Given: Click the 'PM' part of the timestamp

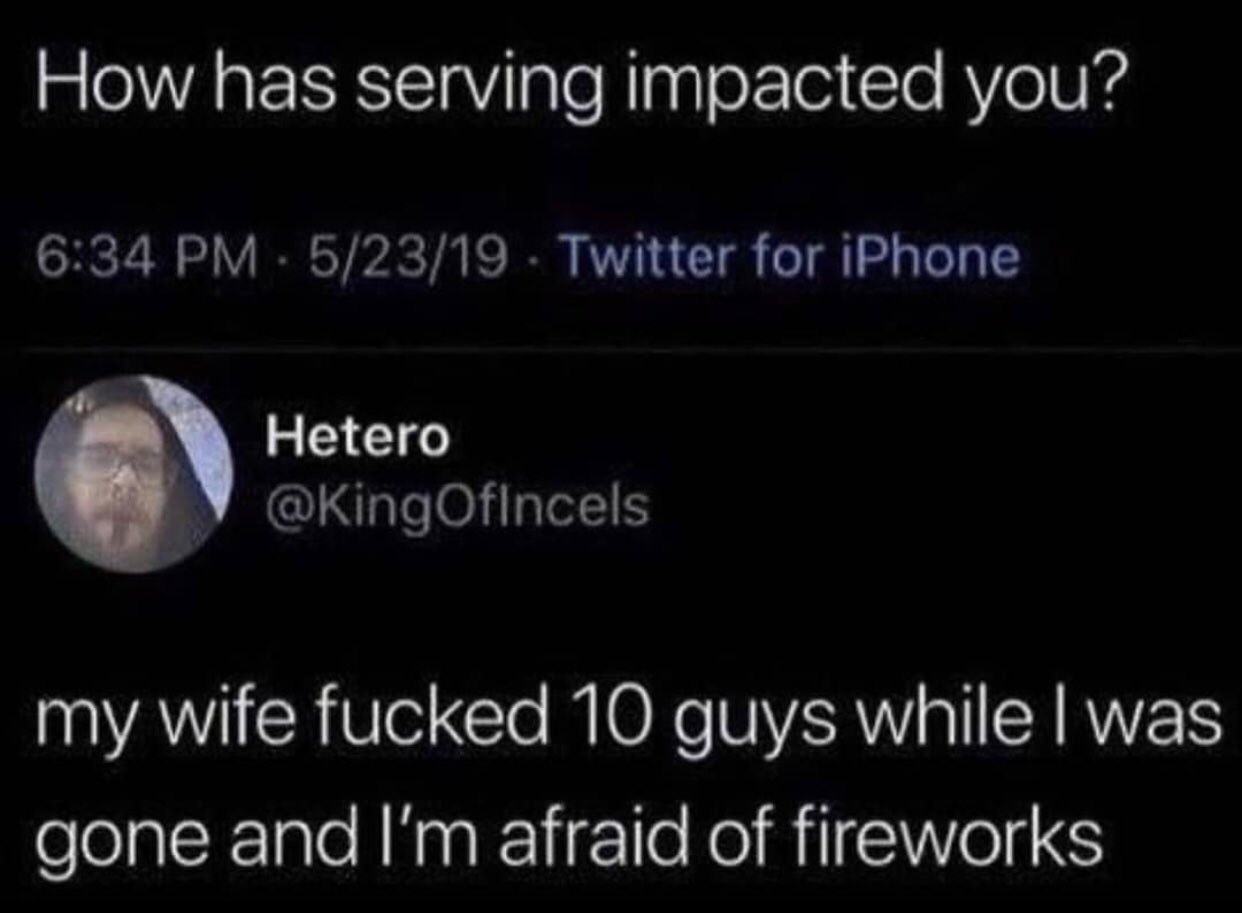Looking at the screenshot, I should 217,257.
